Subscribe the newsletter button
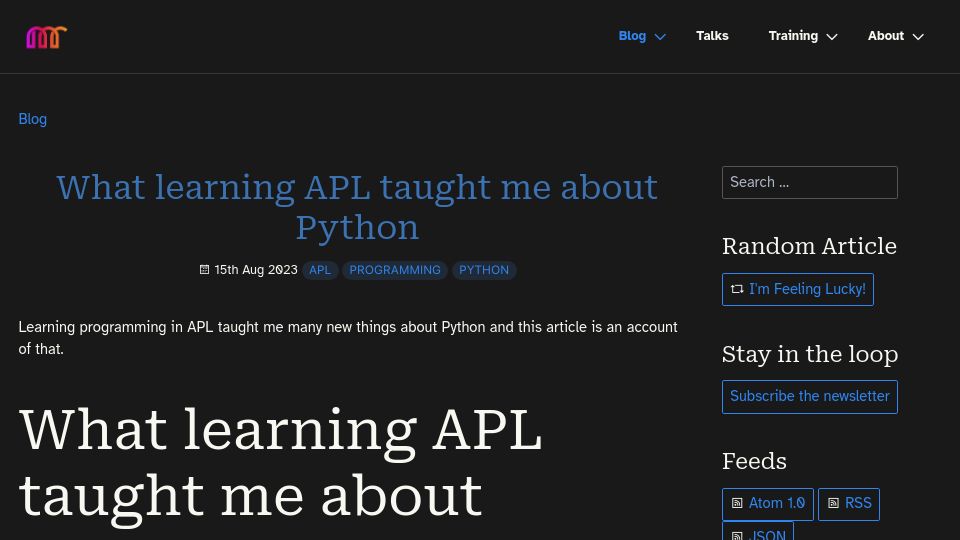 coord(809,397)
